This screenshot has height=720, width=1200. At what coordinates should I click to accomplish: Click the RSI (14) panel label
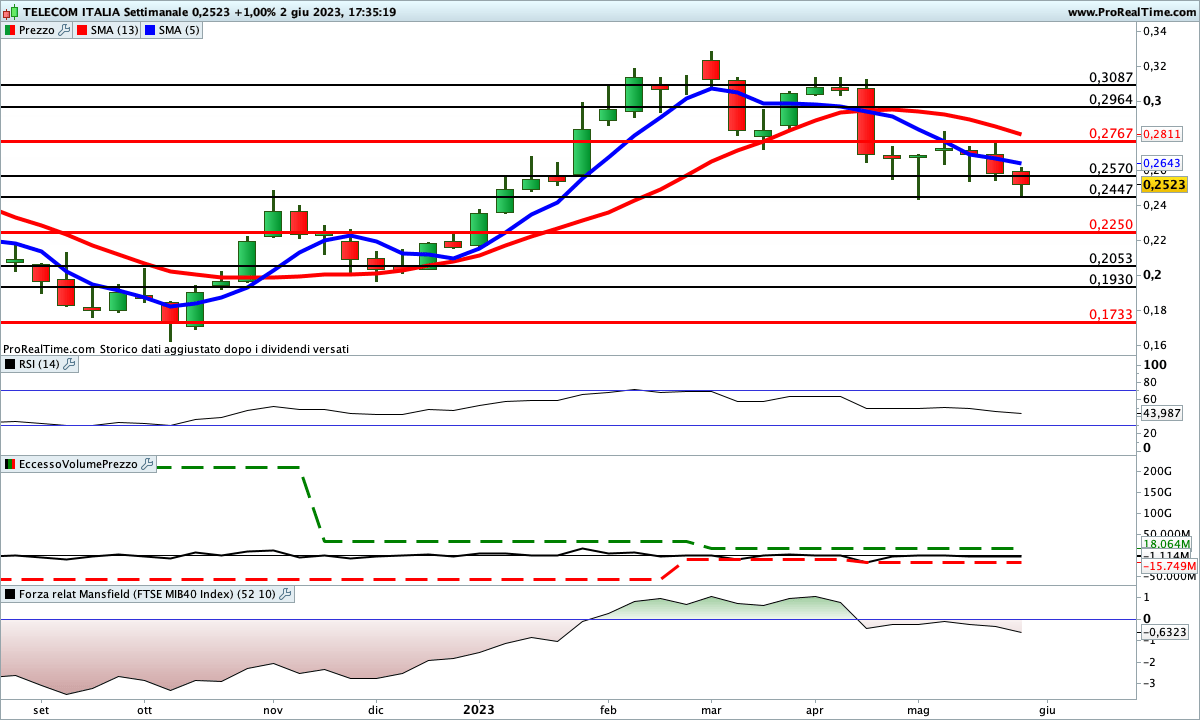click(40, 364)
